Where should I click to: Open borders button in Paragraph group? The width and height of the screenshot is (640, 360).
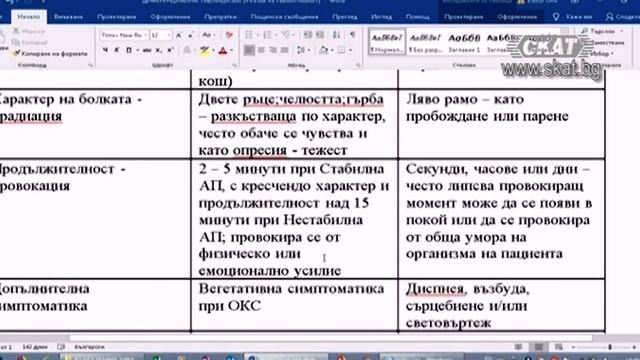tap(341, 50)
